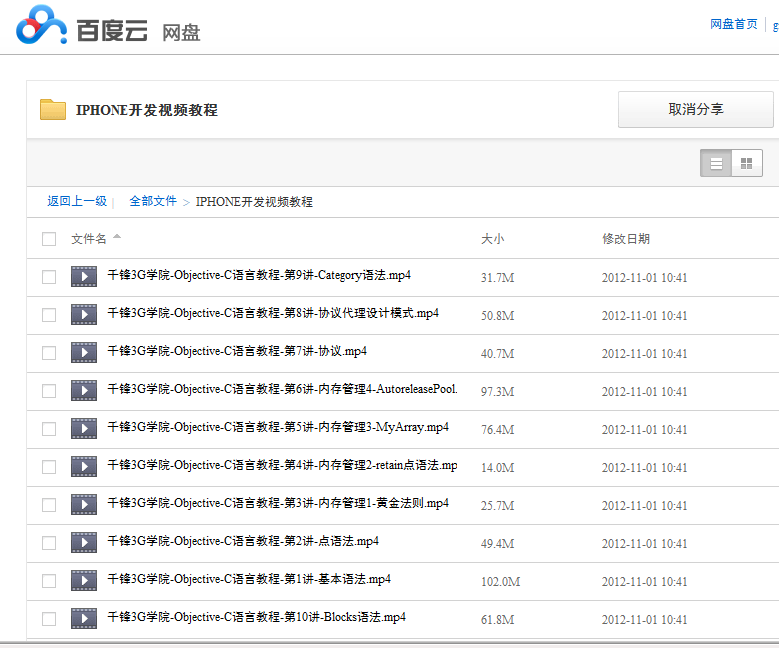The image size is (779, 648).
Task: Open file 第5讲-内存管理3-MyArray.mp4
Action: tap(278, 427)
